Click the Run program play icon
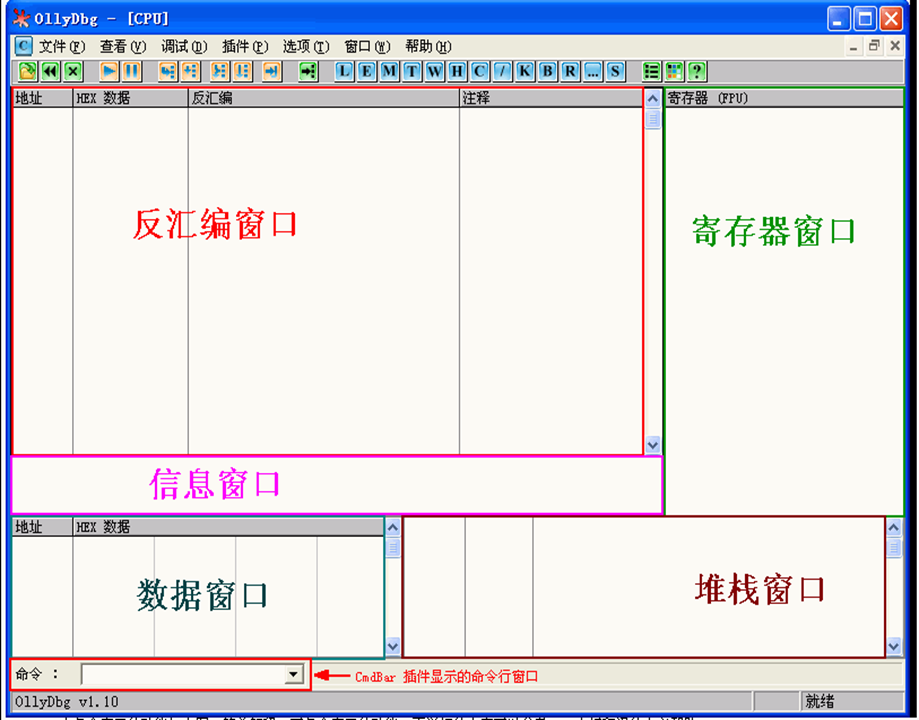This screenshot has width=919, height=720. pos(108,72)
